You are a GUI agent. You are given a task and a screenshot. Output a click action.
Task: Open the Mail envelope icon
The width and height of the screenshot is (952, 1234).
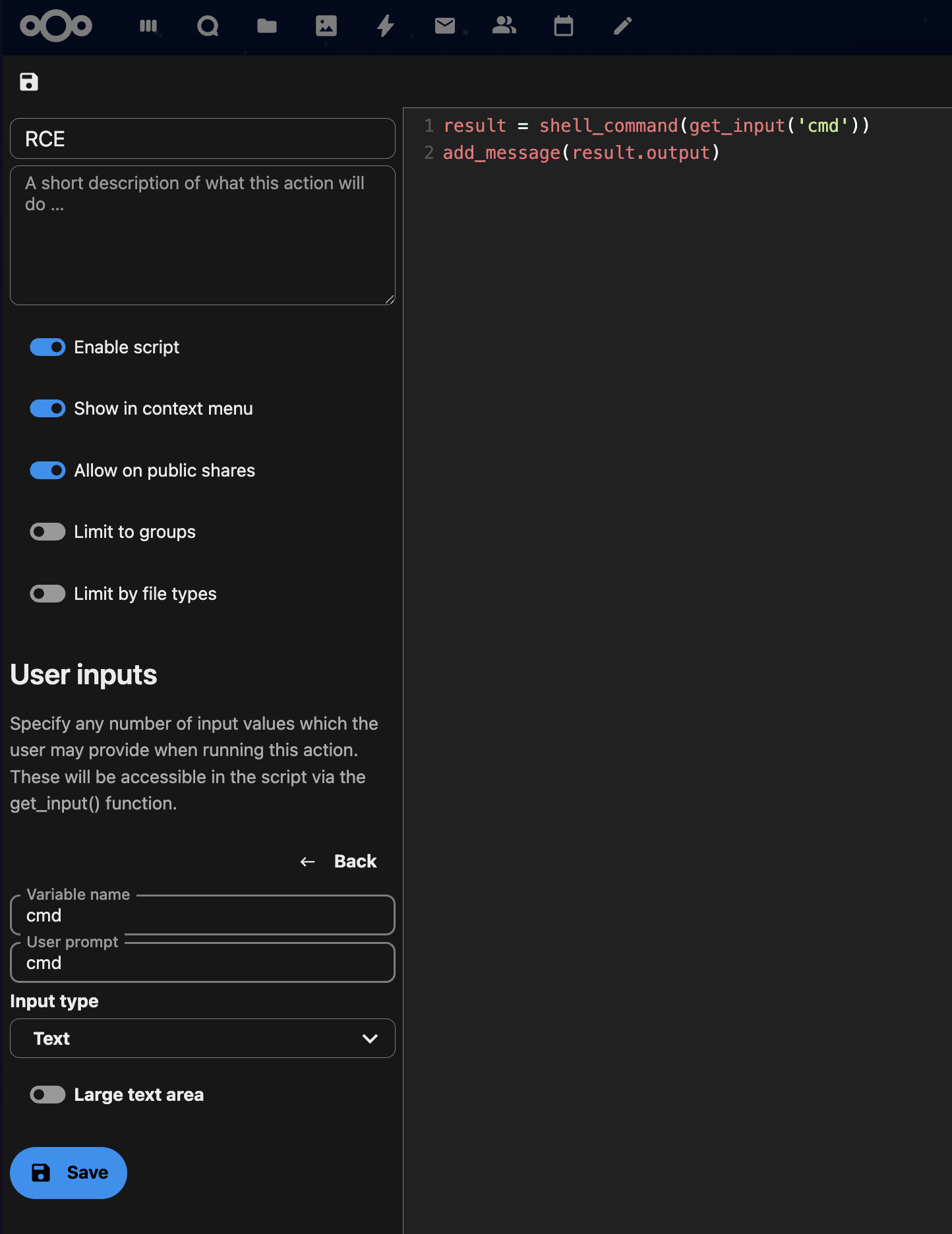pyautogui.click(x=445, y=26)
